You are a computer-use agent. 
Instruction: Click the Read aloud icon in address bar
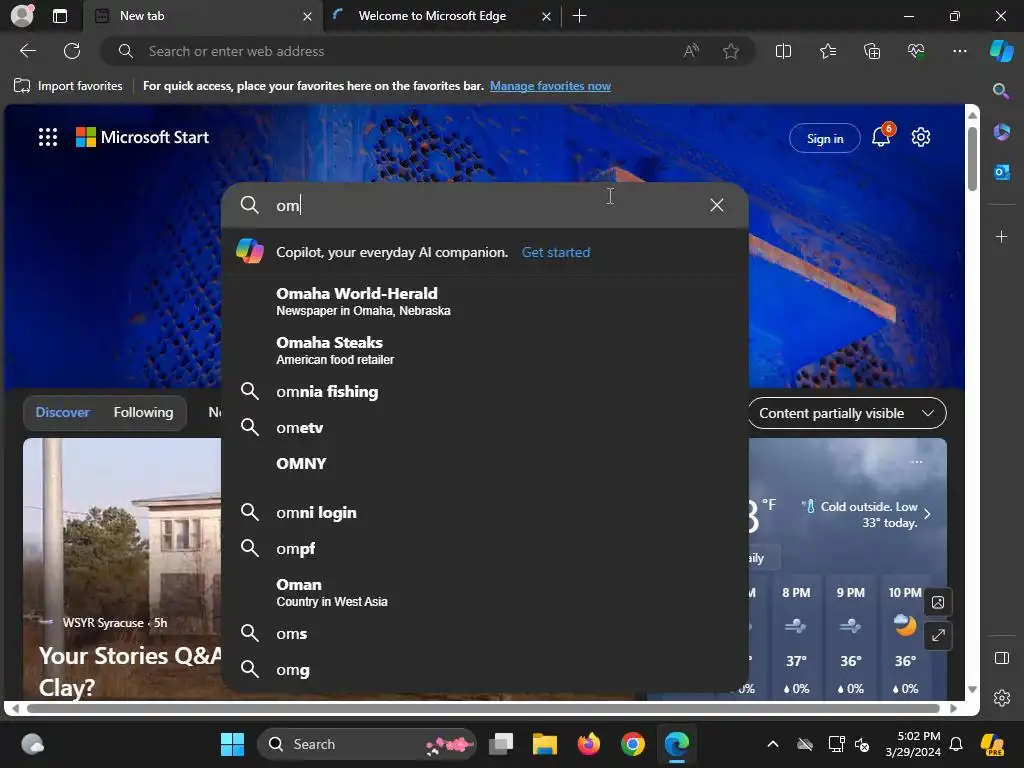pos(691,51)
